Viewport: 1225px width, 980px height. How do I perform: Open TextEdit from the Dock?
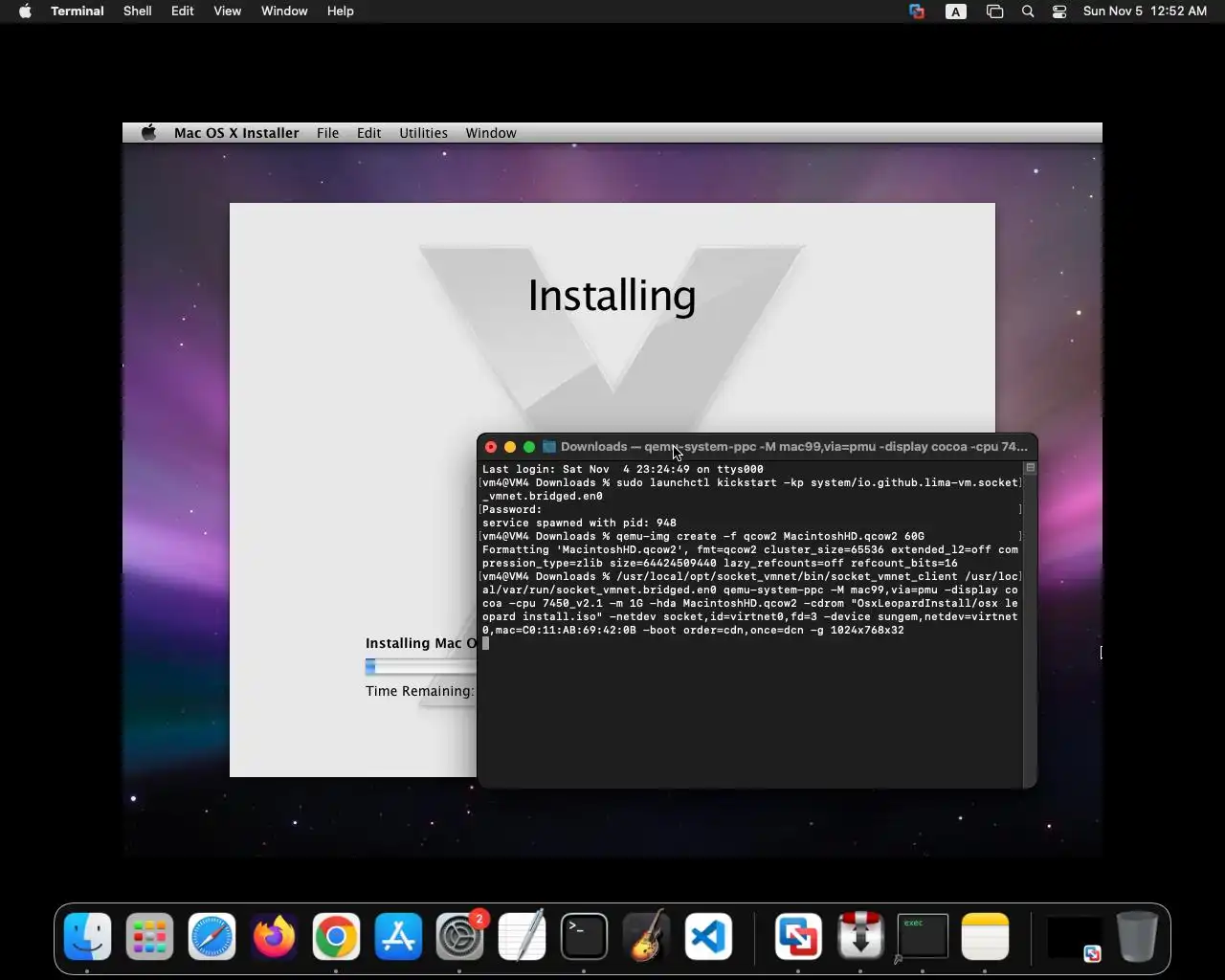pyautogui.click(x=523, y=936)
